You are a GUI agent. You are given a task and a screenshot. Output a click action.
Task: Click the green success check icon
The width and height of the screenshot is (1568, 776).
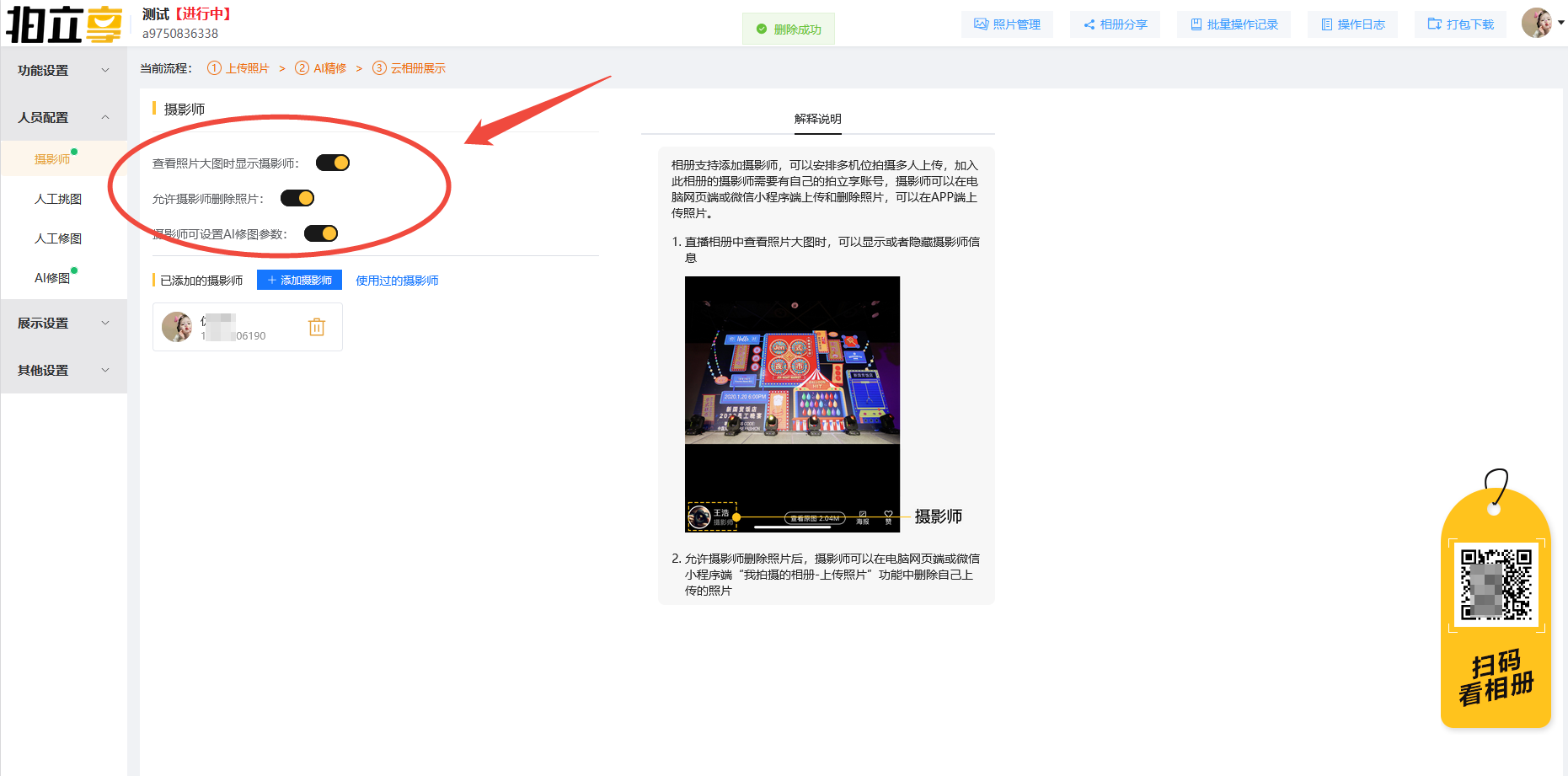[x=760, y=28]
